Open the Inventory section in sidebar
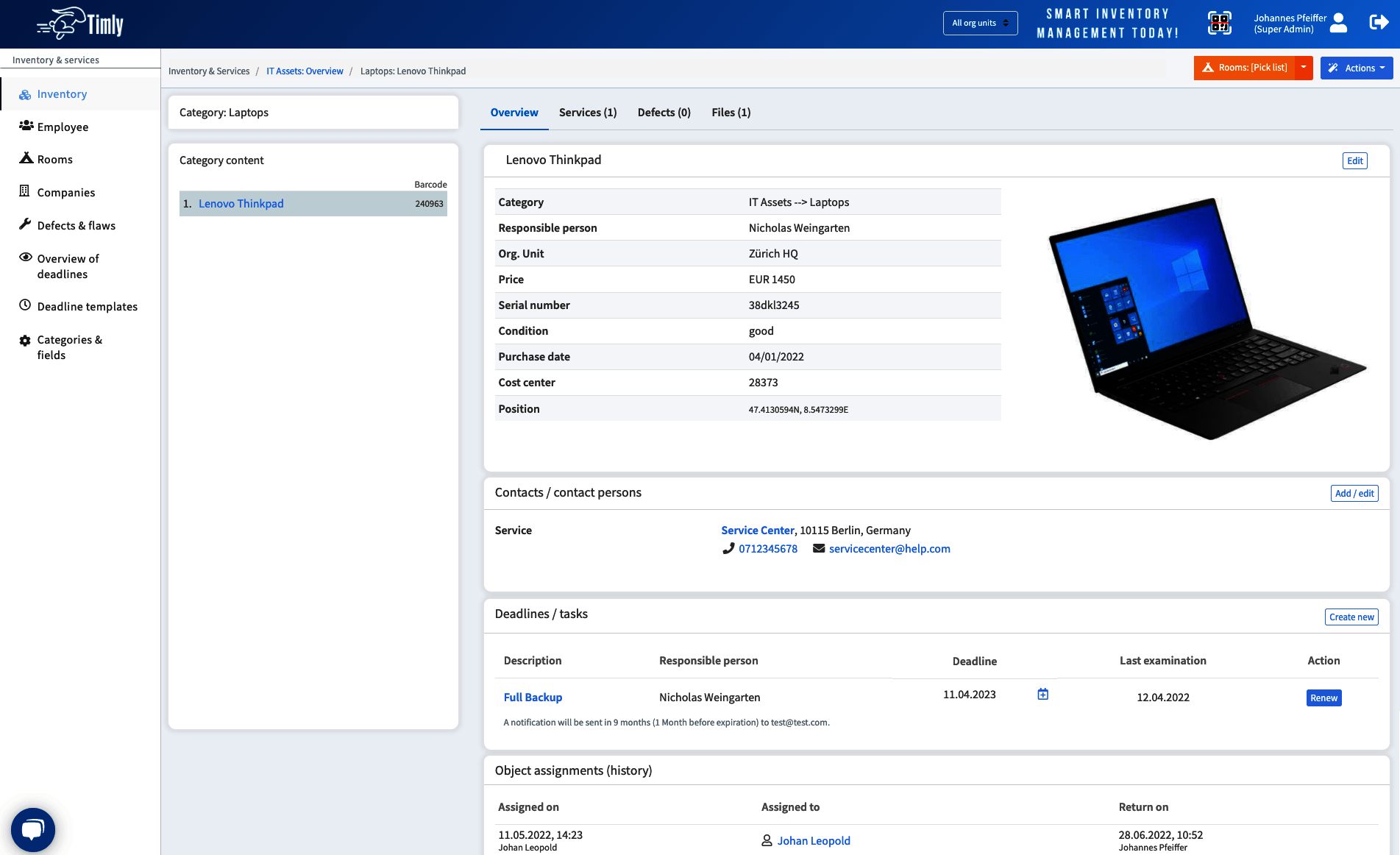1400x855 pixels. pyautogui.click(x=62, y=94)
